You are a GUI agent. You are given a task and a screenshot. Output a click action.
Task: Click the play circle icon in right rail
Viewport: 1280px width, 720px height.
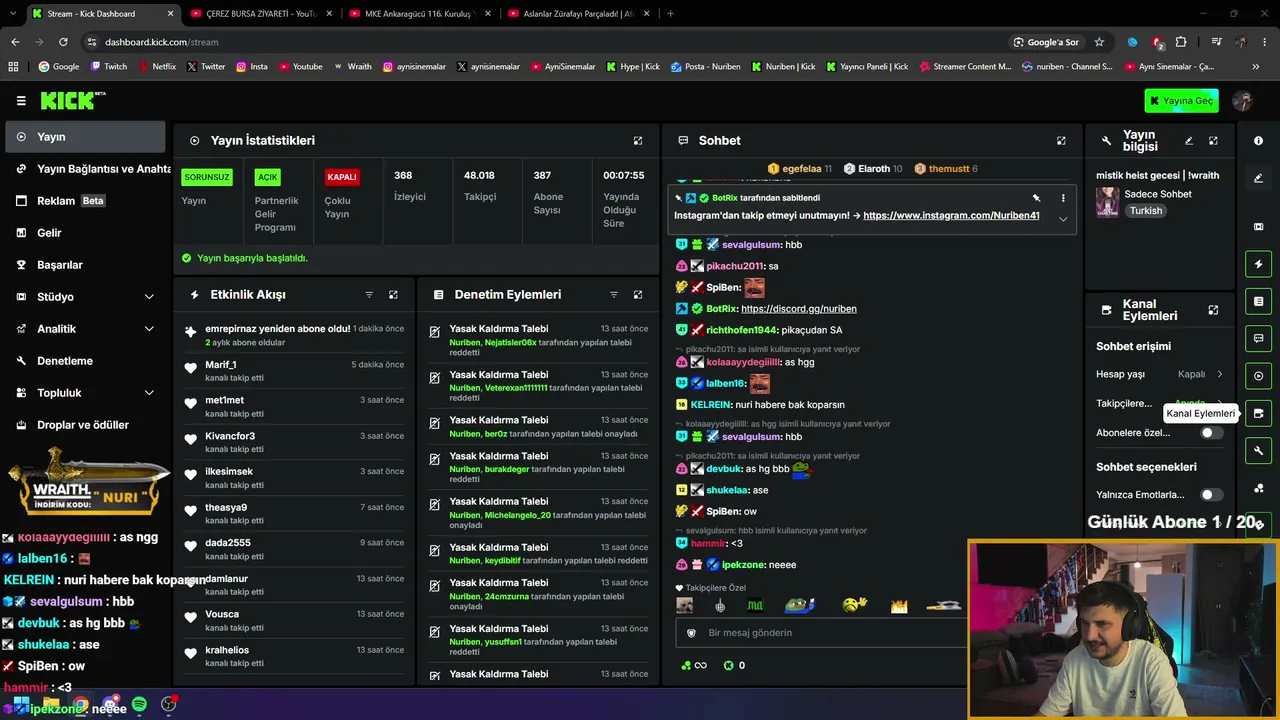click(x=1258, y=376)
